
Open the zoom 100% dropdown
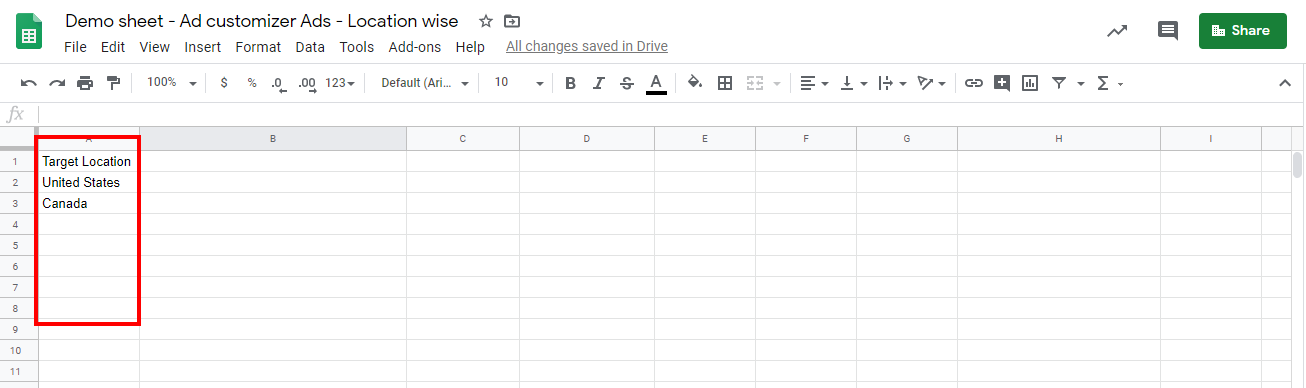click(x=172, y=83)
